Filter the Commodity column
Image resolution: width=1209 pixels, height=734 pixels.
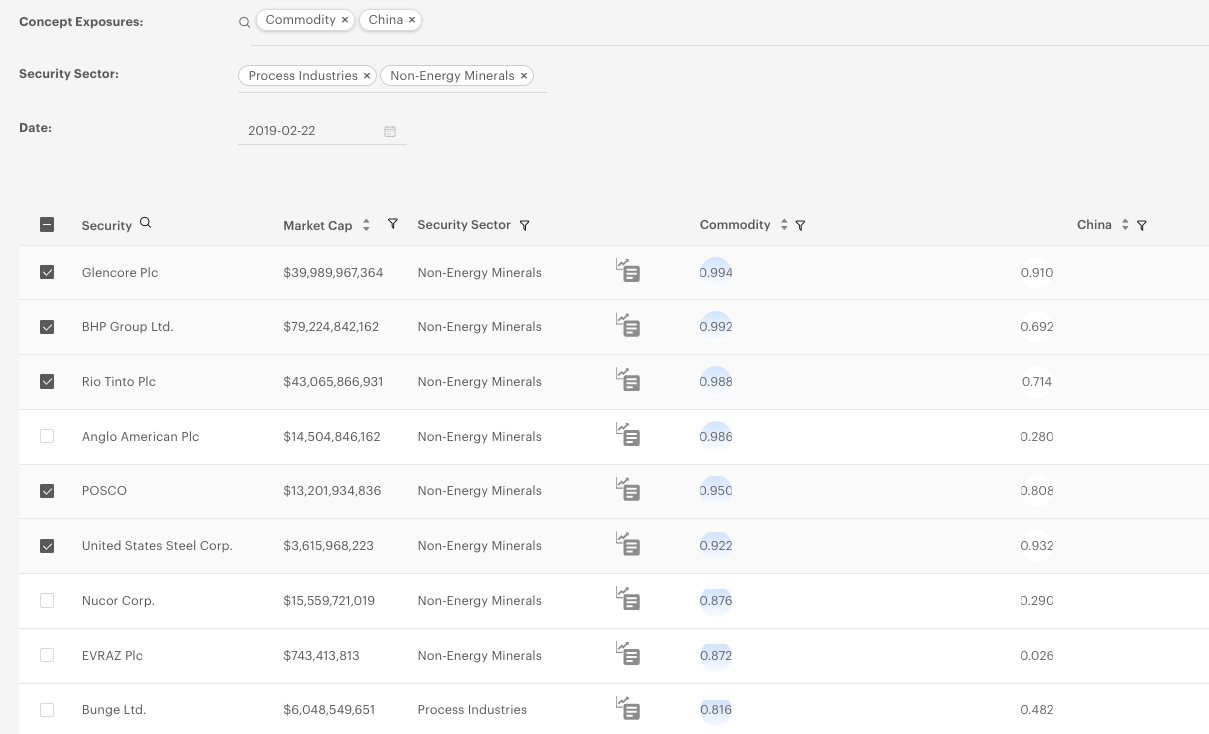(x=800, y=225)
